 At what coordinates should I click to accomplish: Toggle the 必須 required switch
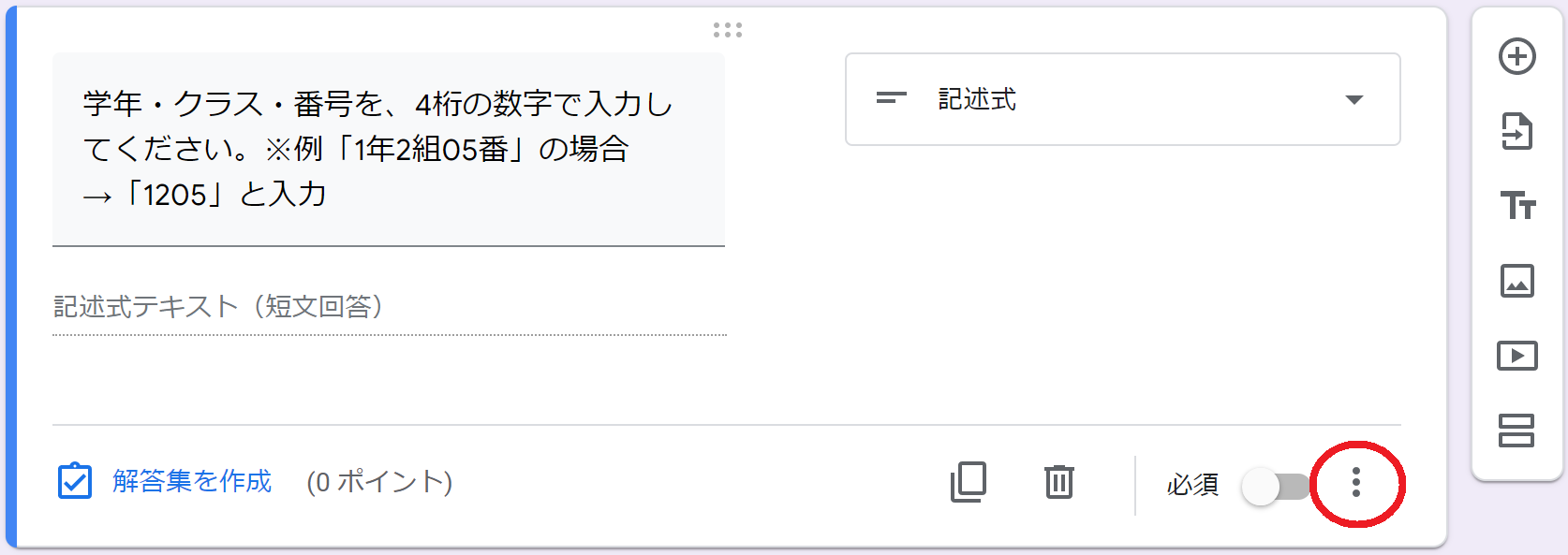tap(1276, 487)
